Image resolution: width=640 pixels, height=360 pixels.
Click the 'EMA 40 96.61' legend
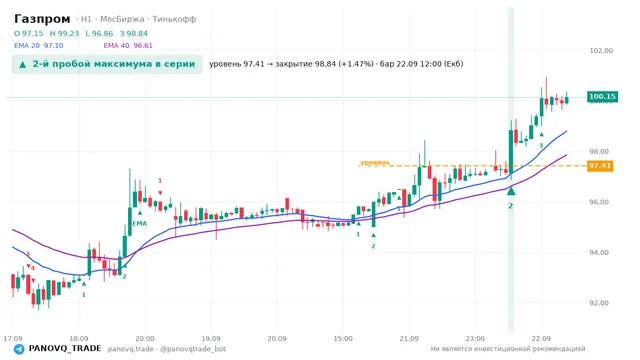(128, 46)
